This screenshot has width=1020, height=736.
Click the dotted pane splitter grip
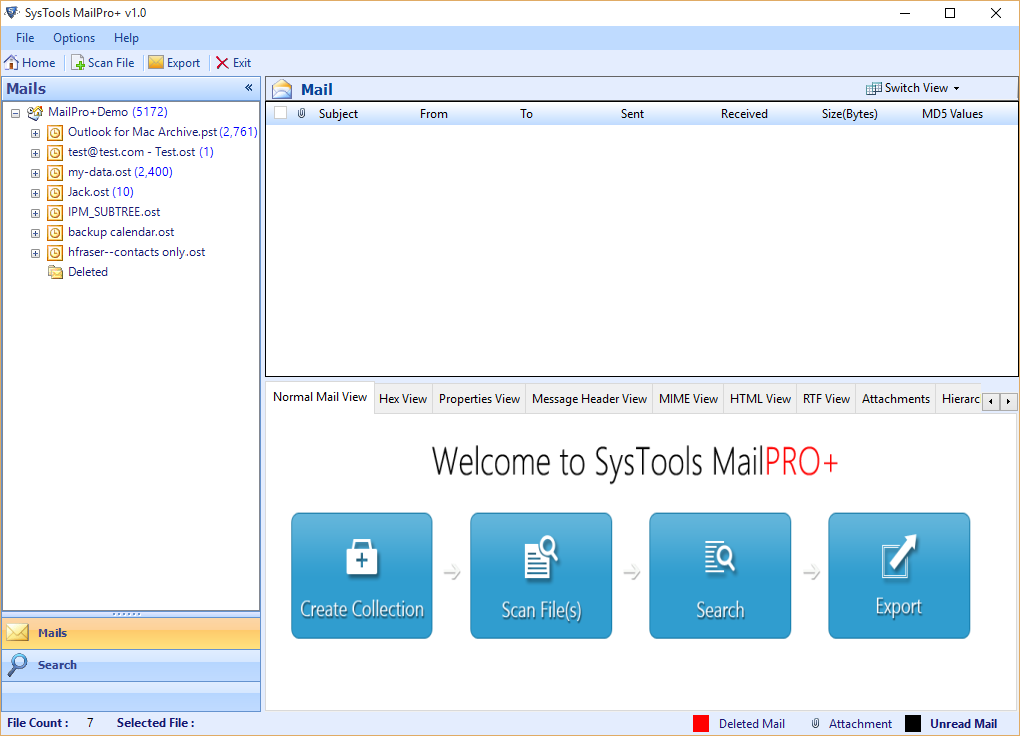[126, 614]
